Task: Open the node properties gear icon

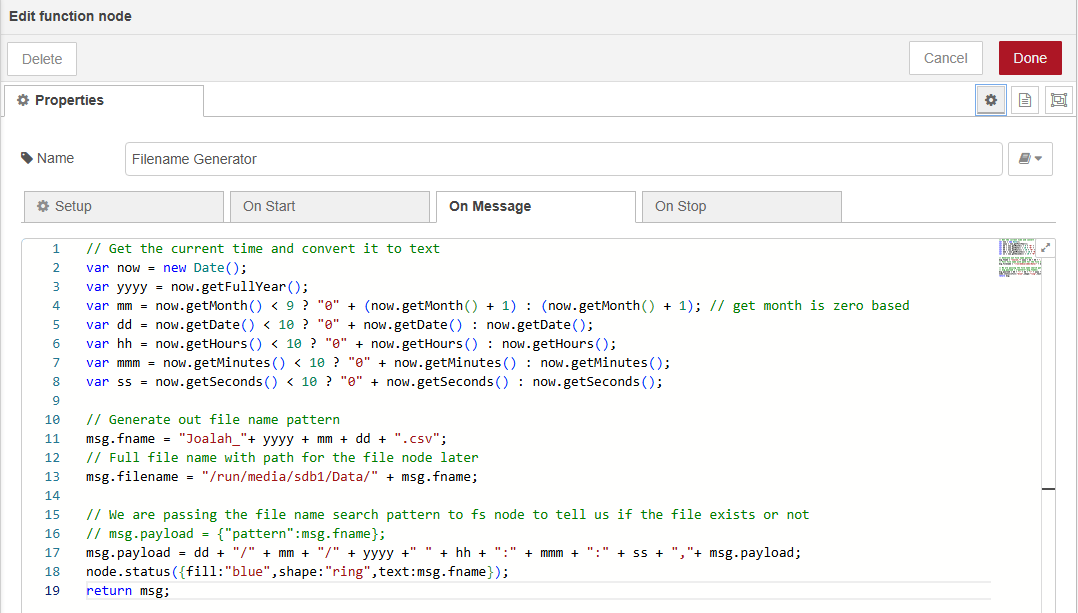Action: (x=991, y=100)
